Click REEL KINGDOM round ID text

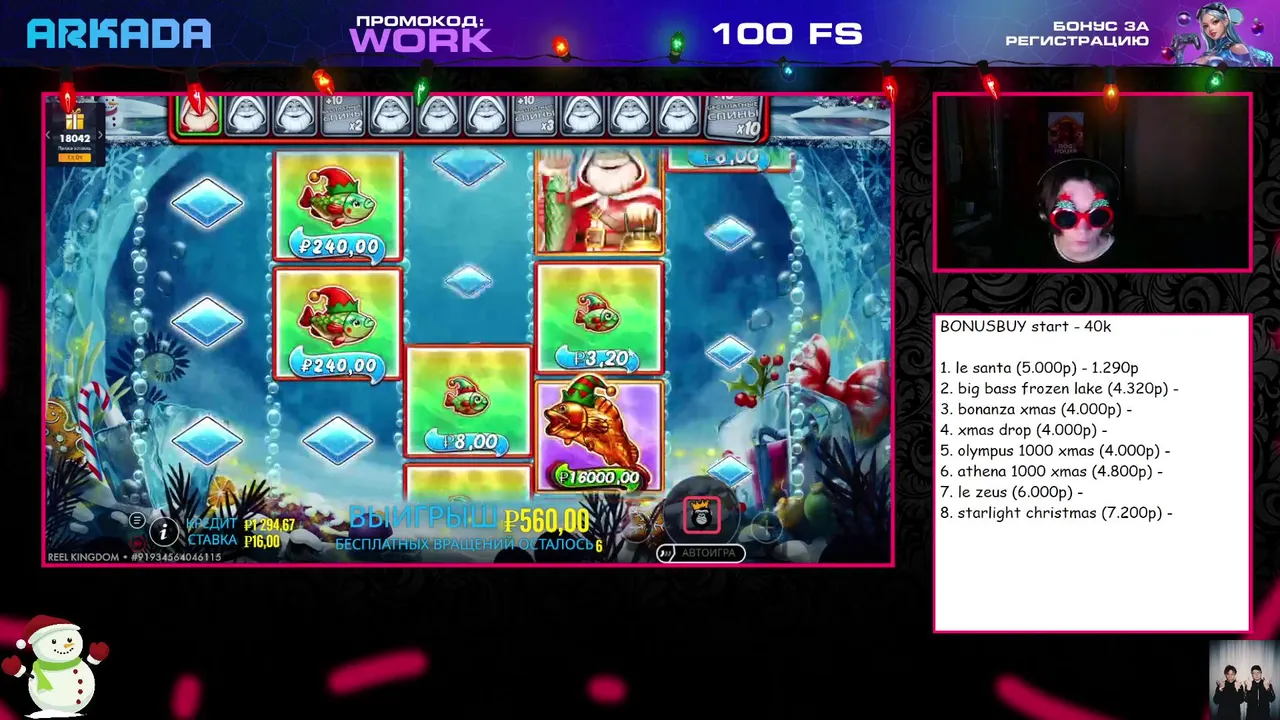click(x=134, y=557)
